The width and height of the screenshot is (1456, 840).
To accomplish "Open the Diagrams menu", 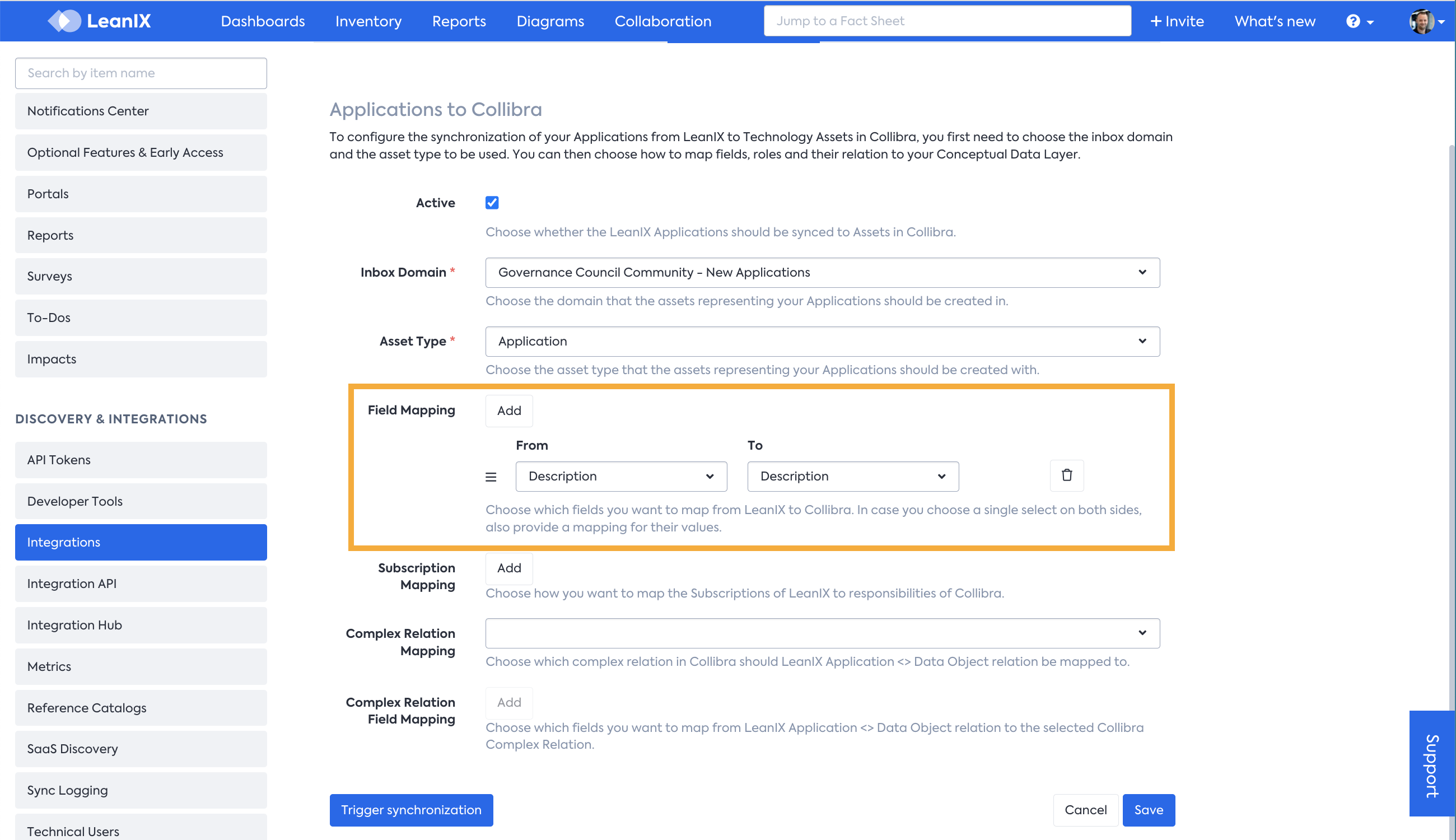I will coord(550,21).
